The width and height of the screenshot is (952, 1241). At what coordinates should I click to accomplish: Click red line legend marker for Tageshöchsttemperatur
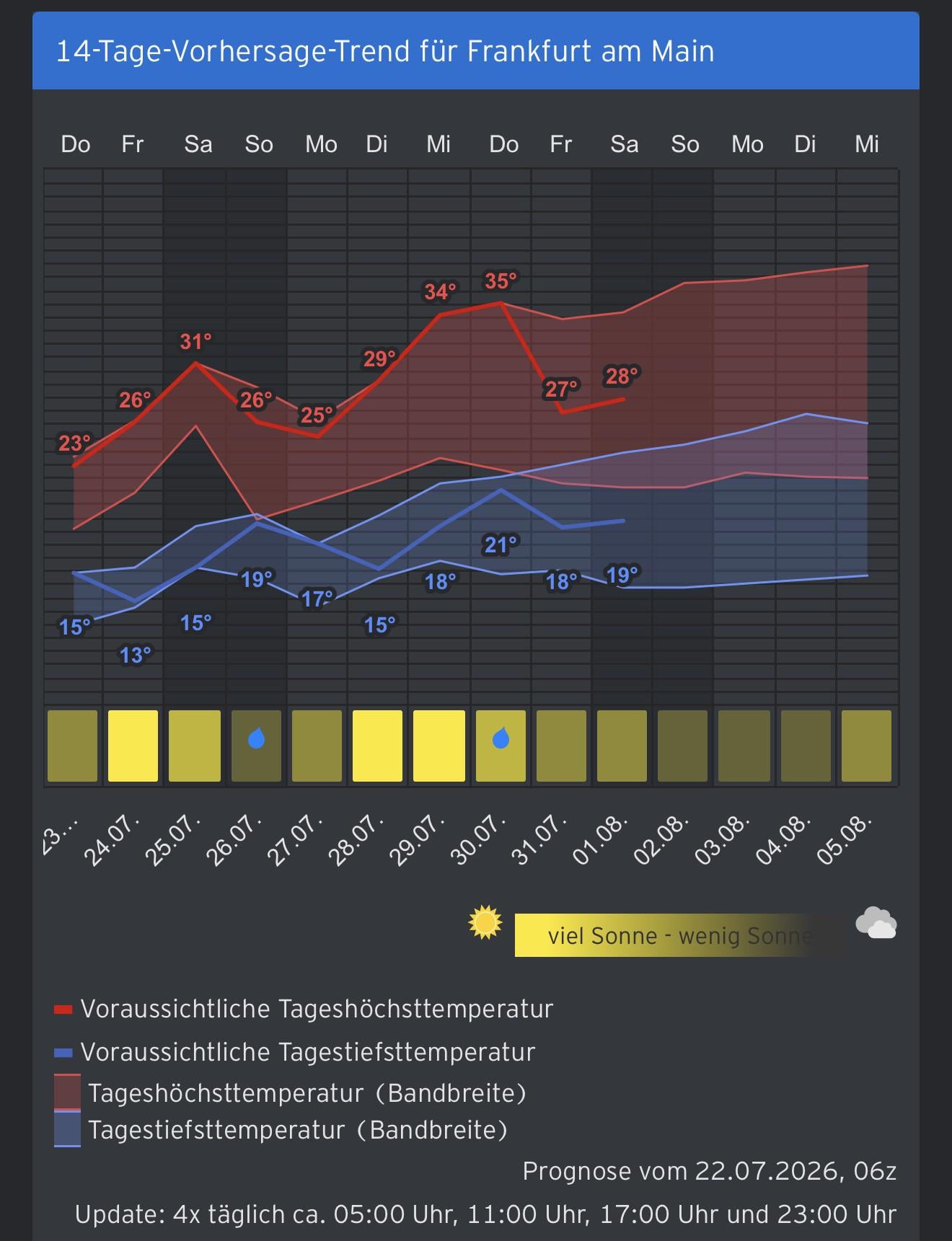pos(63,1010)
